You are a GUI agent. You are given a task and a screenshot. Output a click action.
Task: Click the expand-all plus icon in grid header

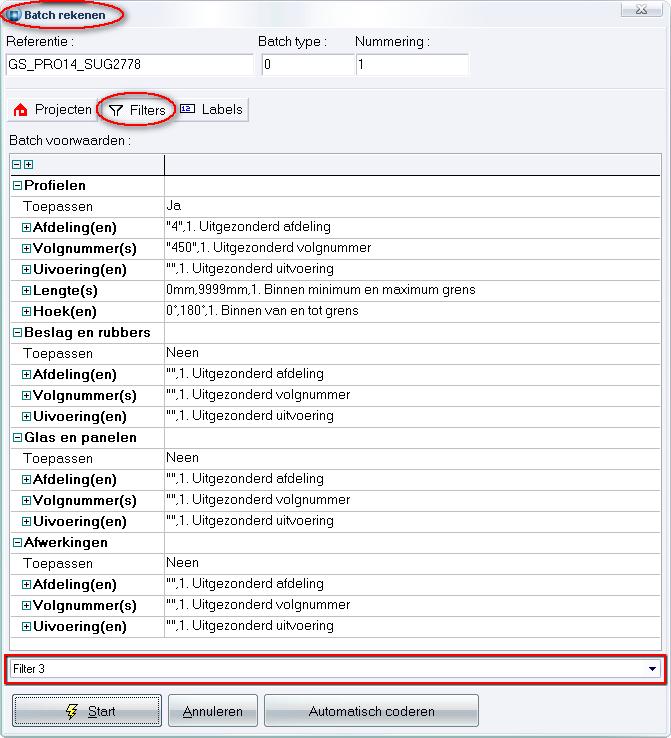tap(29, 164)
